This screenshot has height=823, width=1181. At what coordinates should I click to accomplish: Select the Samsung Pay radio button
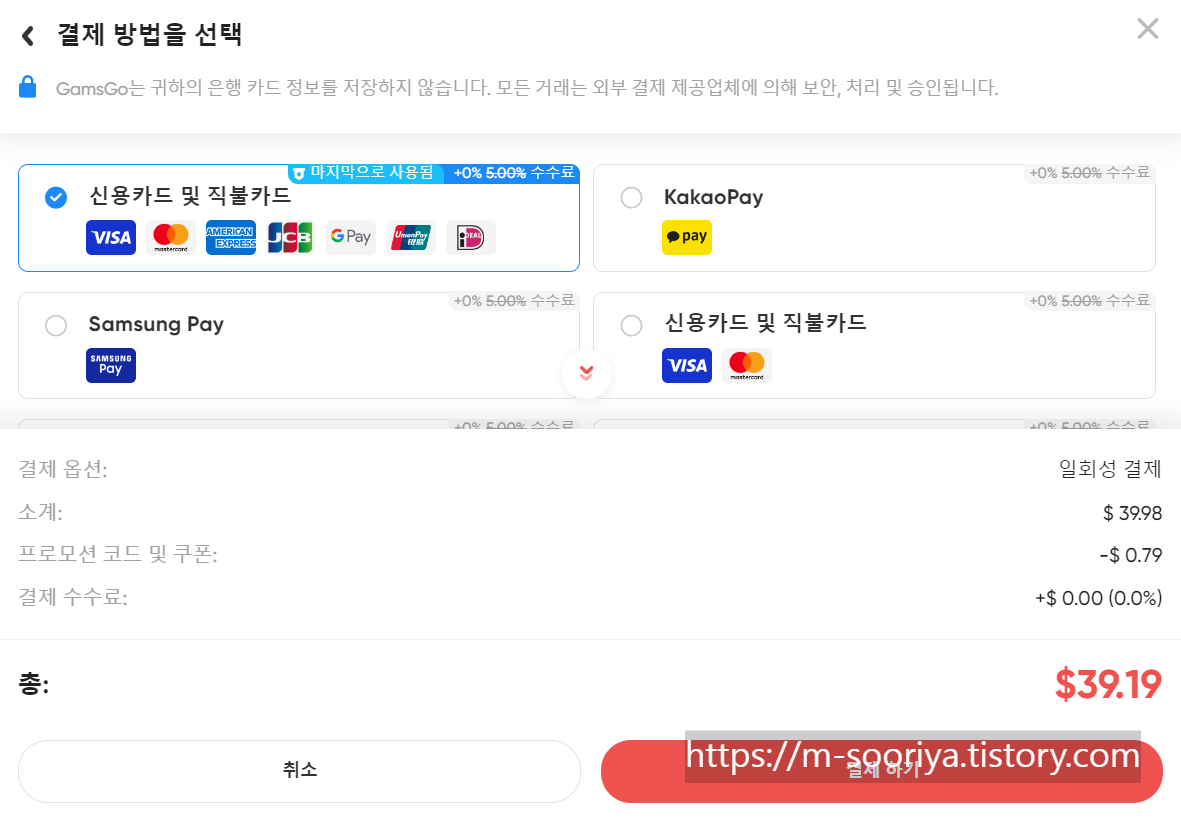(56, 325)
